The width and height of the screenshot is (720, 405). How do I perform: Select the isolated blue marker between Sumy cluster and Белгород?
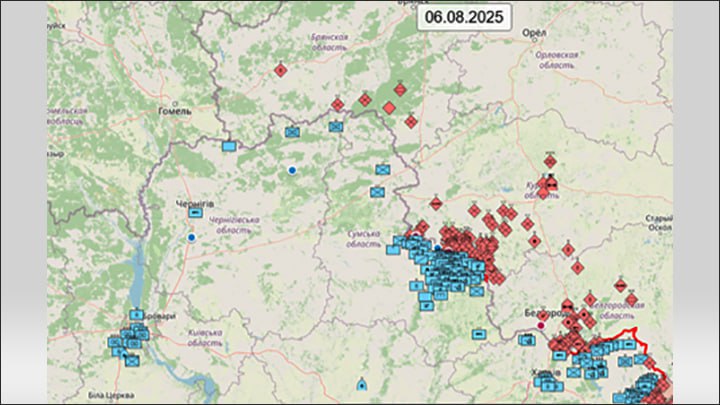coord(480,334)
